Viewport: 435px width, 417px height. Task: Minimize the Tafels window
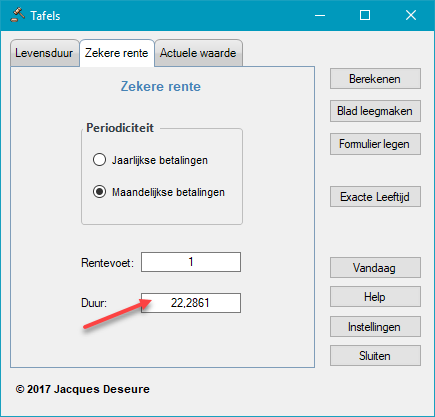[320, 15]
